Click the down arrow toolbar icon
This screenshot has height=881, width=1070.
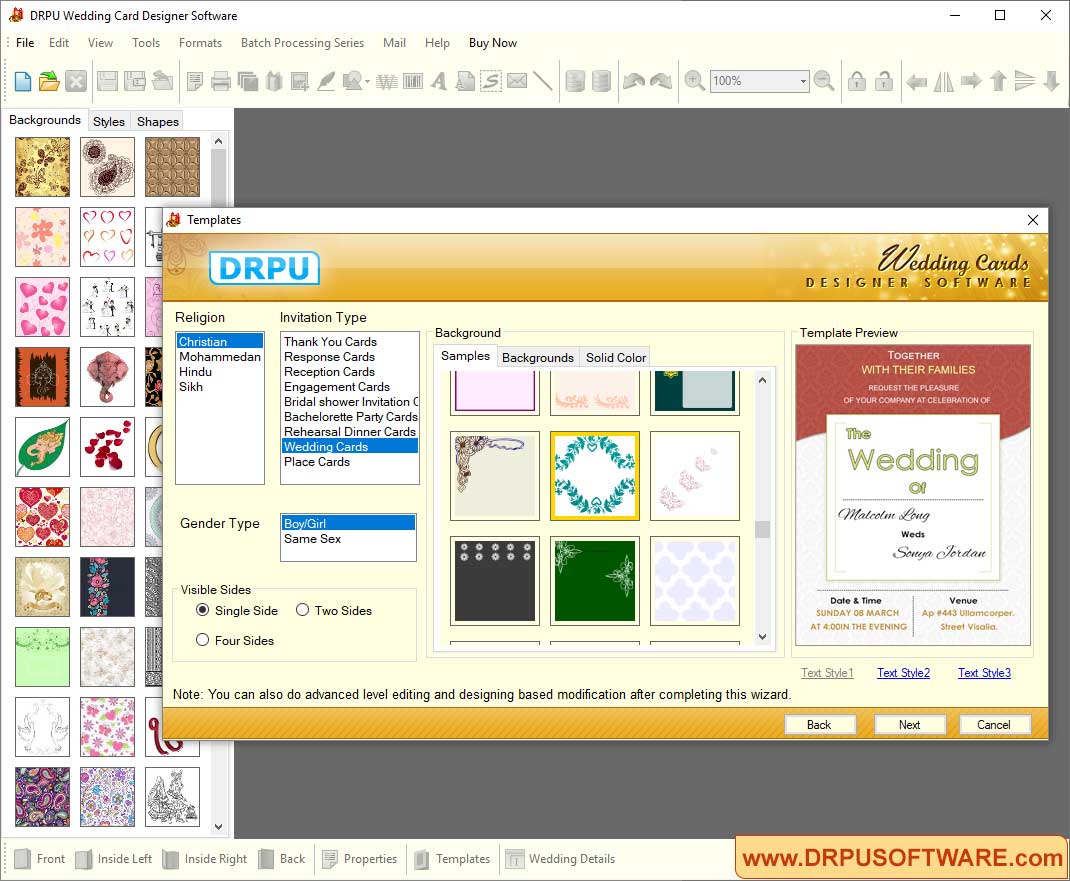(x=1052, y=81)
